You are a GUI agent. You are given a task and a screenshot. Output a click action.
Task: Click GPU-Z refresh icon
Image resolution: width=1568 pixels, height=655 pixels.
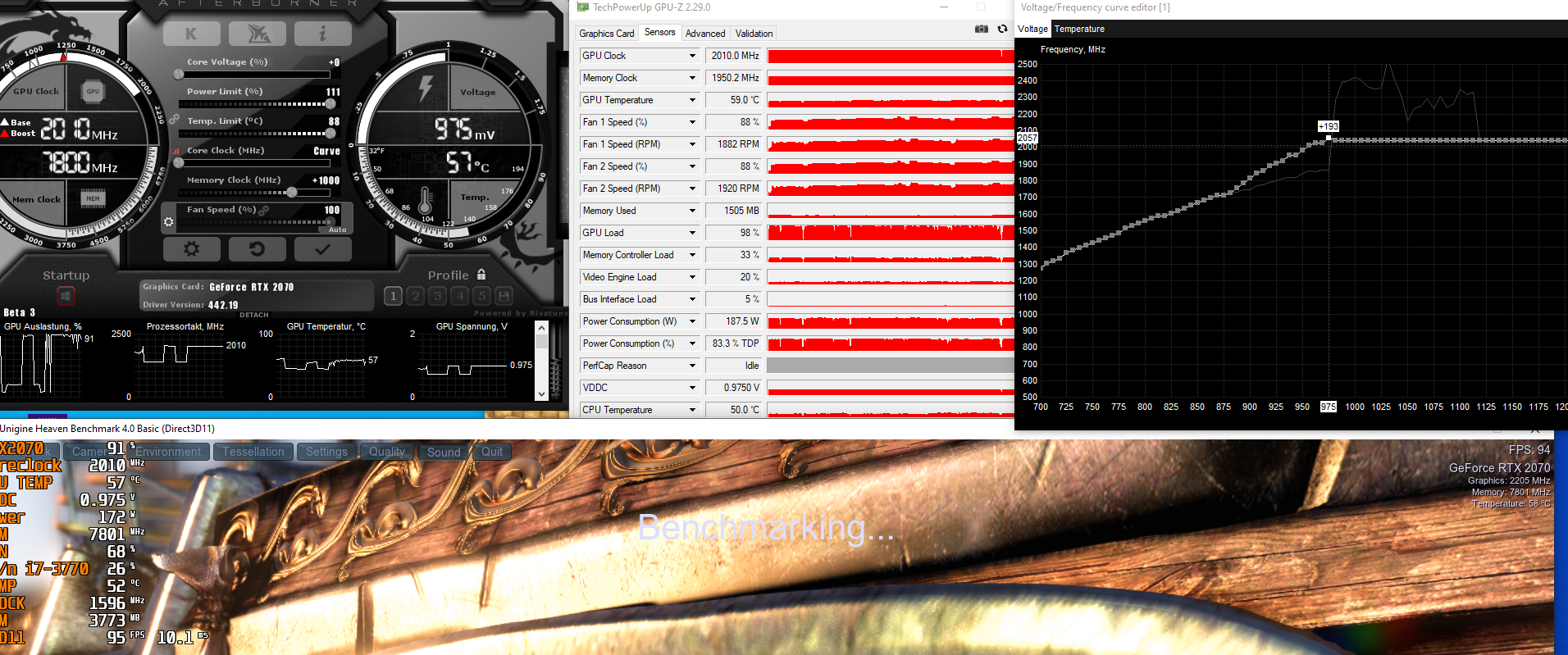click(x=1002, y=29)
